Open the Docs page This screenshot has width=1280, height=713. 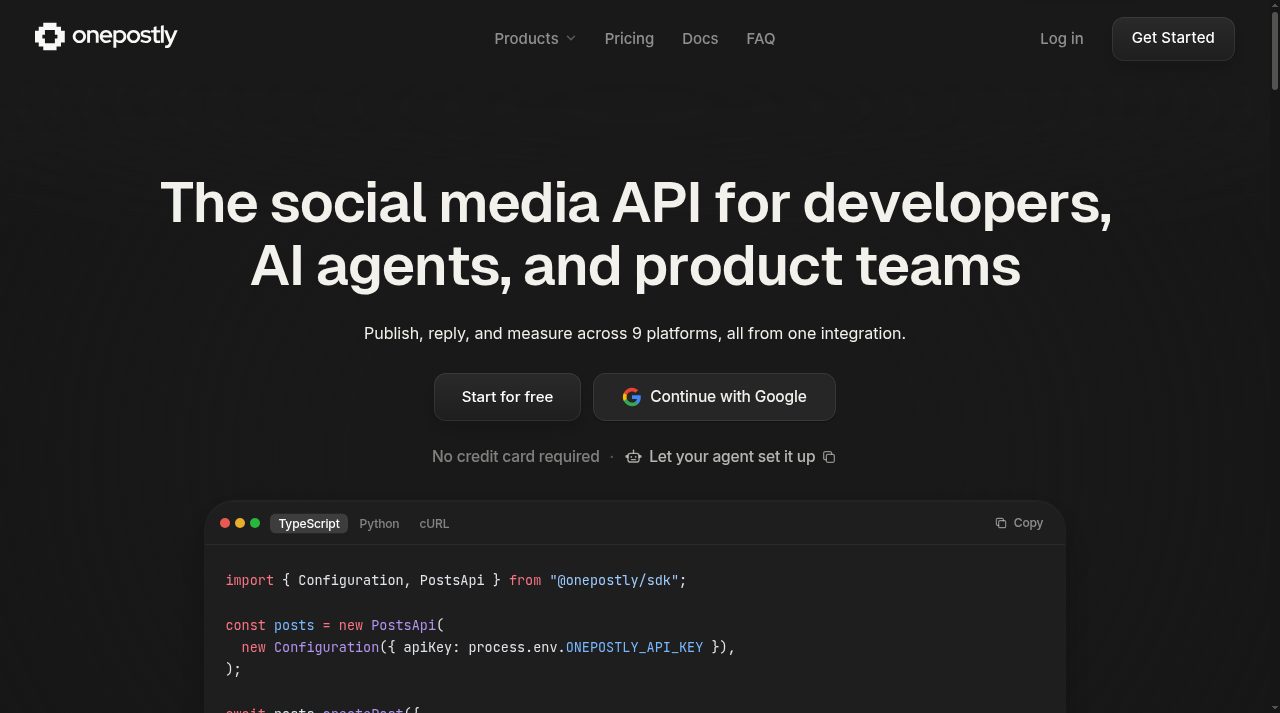(700, 38)
